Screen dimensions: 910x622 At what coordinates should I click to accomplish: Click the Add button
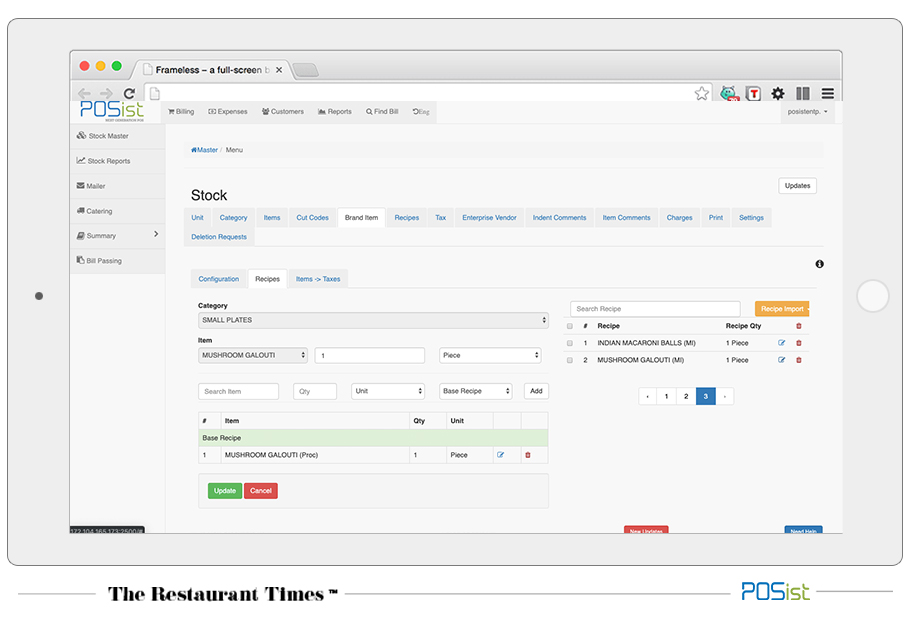(x=536, y=391)
